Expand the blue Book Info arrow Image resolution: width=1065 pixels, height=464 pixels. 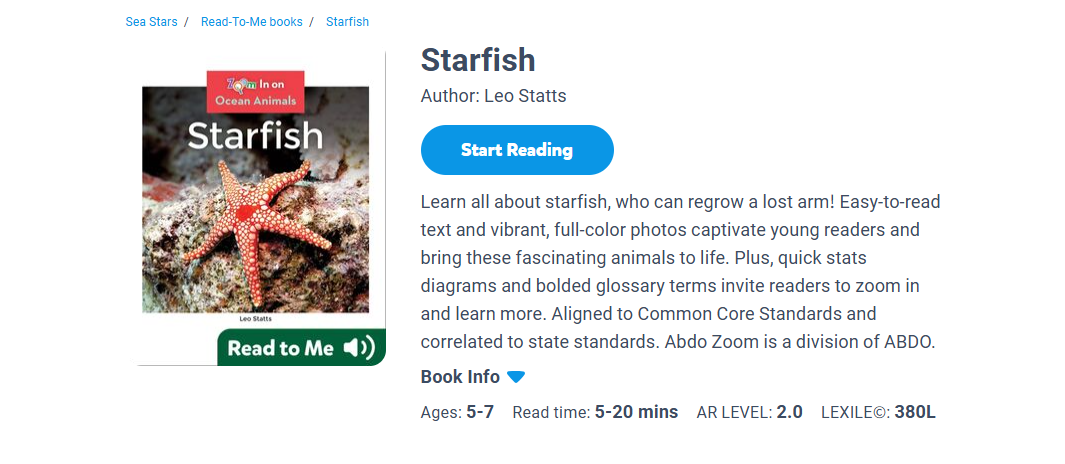click(516, 377)
